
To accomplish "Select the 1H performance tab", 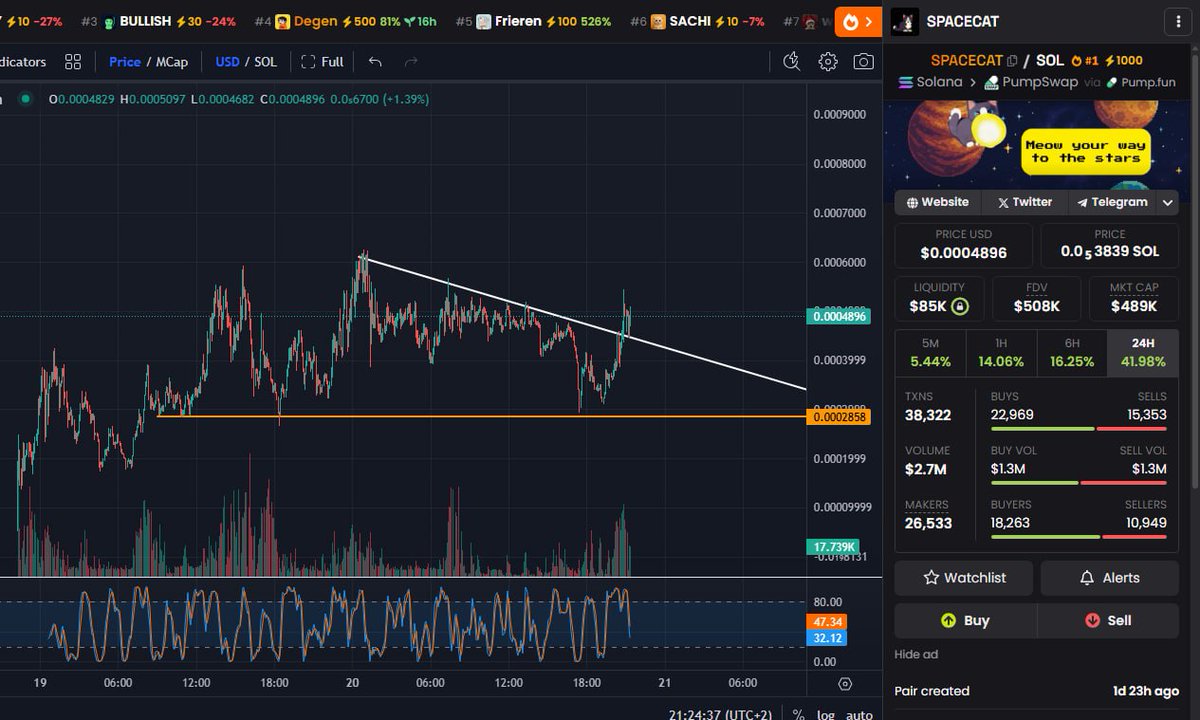I will (1001, 353).
